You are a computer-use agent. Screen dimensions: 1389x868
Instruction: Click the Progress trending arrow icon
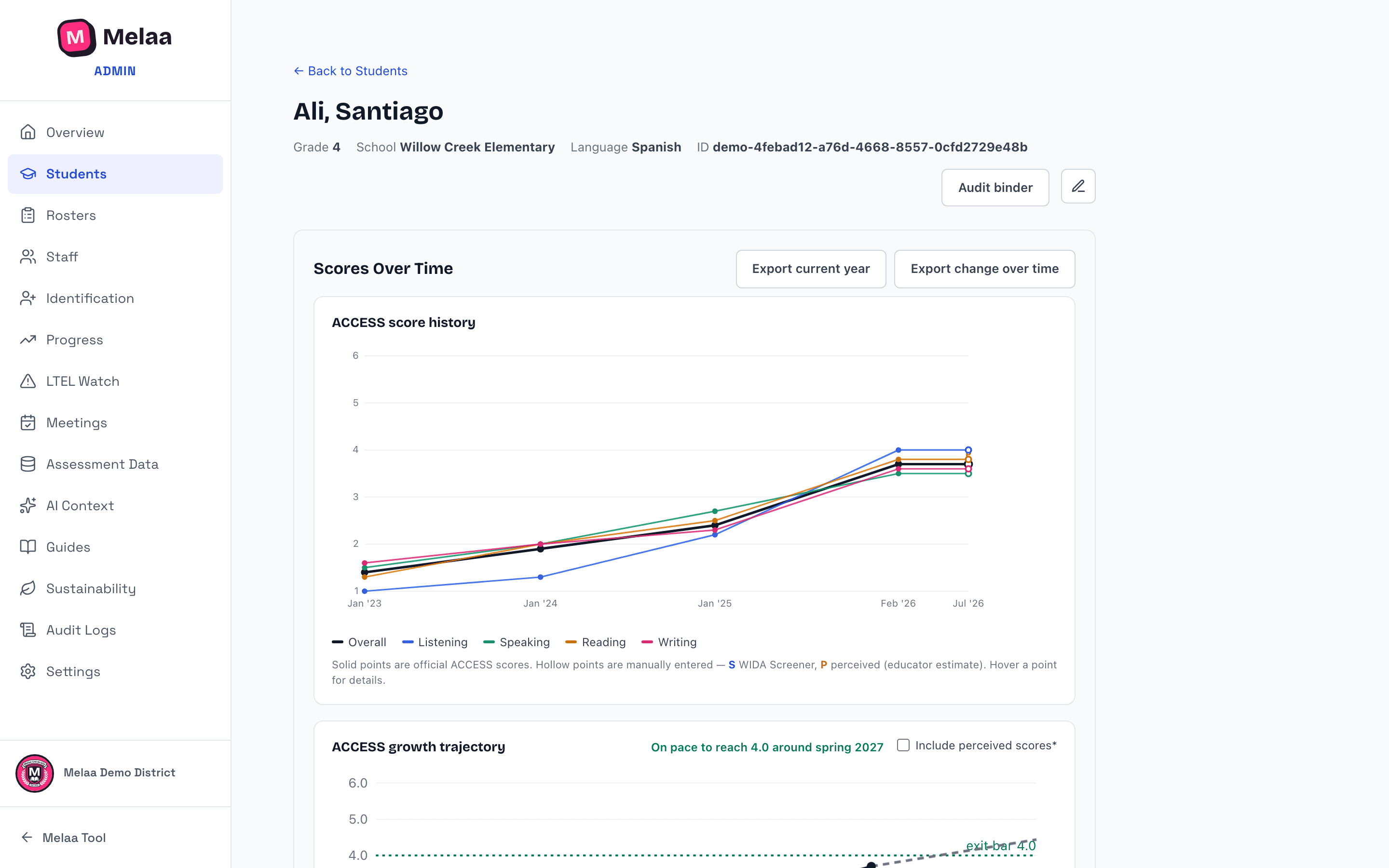click(x=27, y=340)
